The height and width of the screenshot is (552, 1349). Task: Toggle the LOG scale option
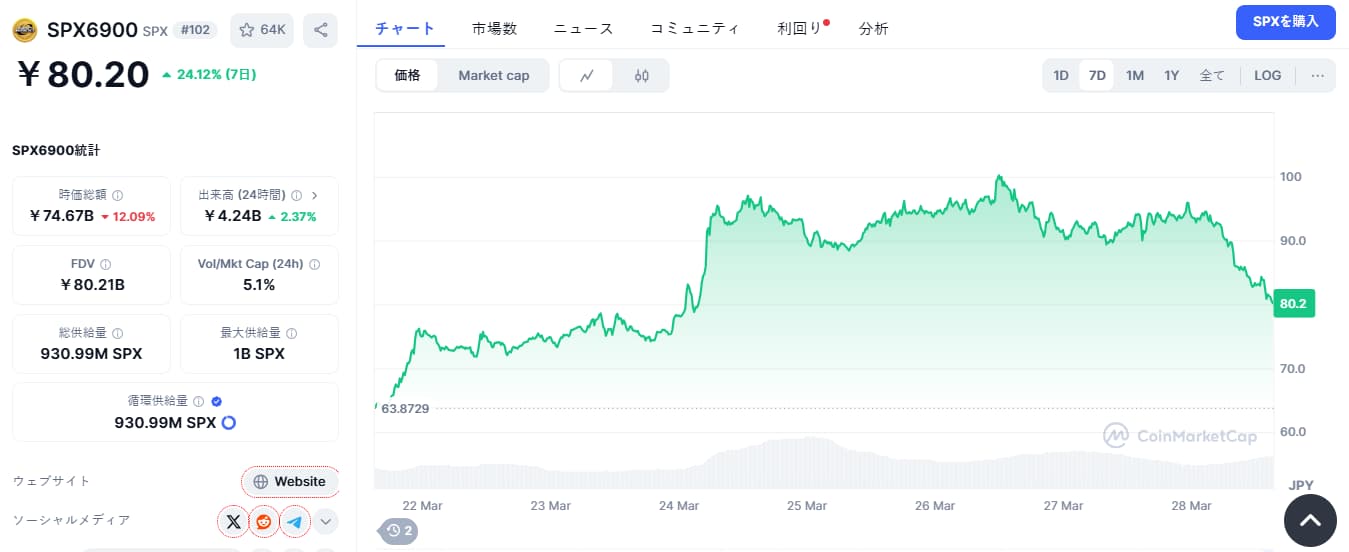coord(1267,76)
